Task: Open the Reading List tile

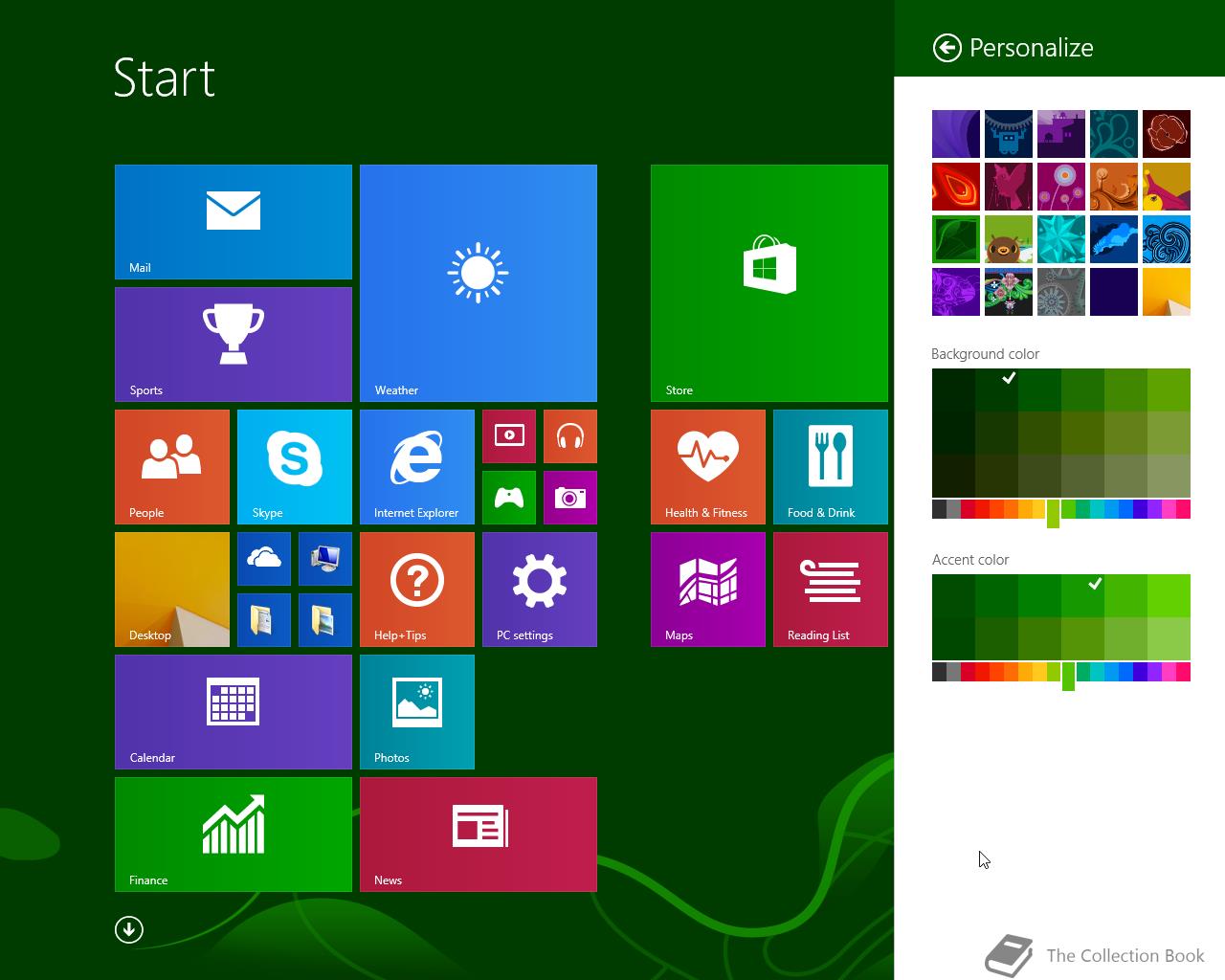Action: pos(831,590)
